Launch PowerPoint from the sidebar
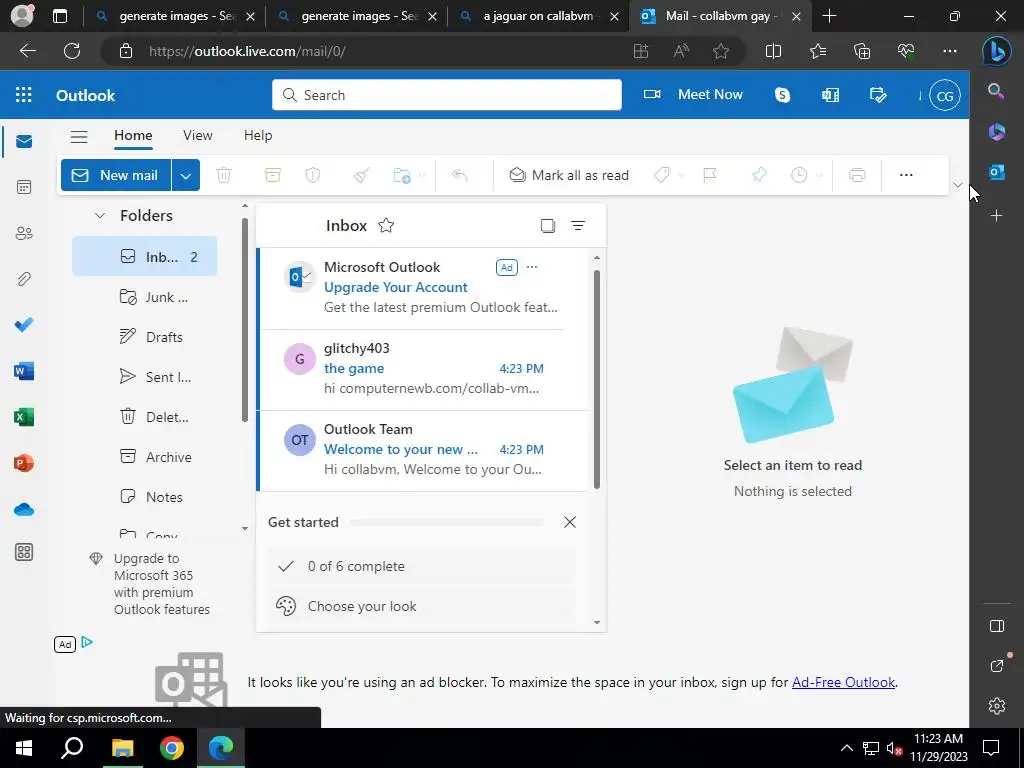Screen dimensions: 1024x768 [x=24, y=463]
